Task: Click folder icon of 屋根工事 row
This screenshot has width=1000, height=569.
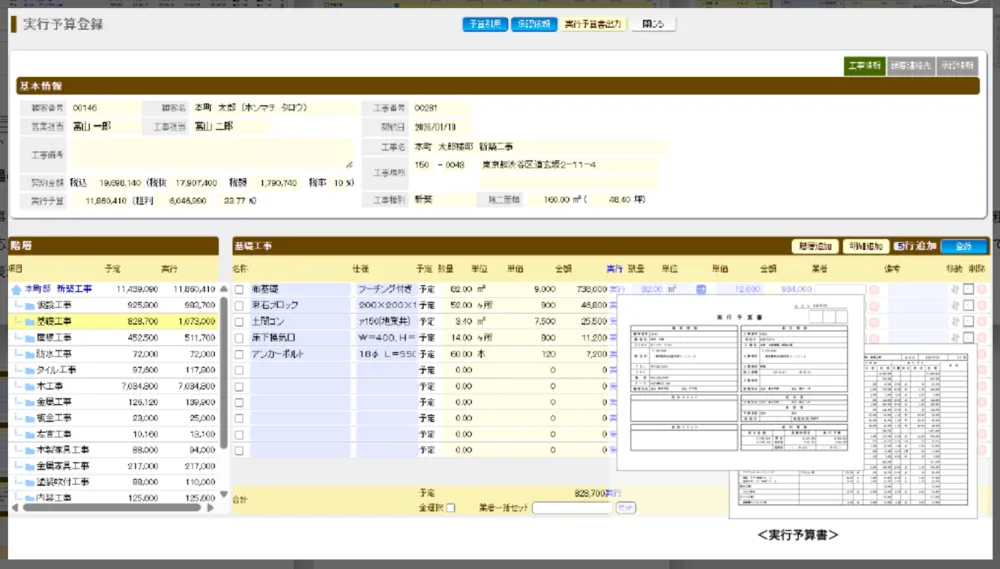Action: pos(29,337)
